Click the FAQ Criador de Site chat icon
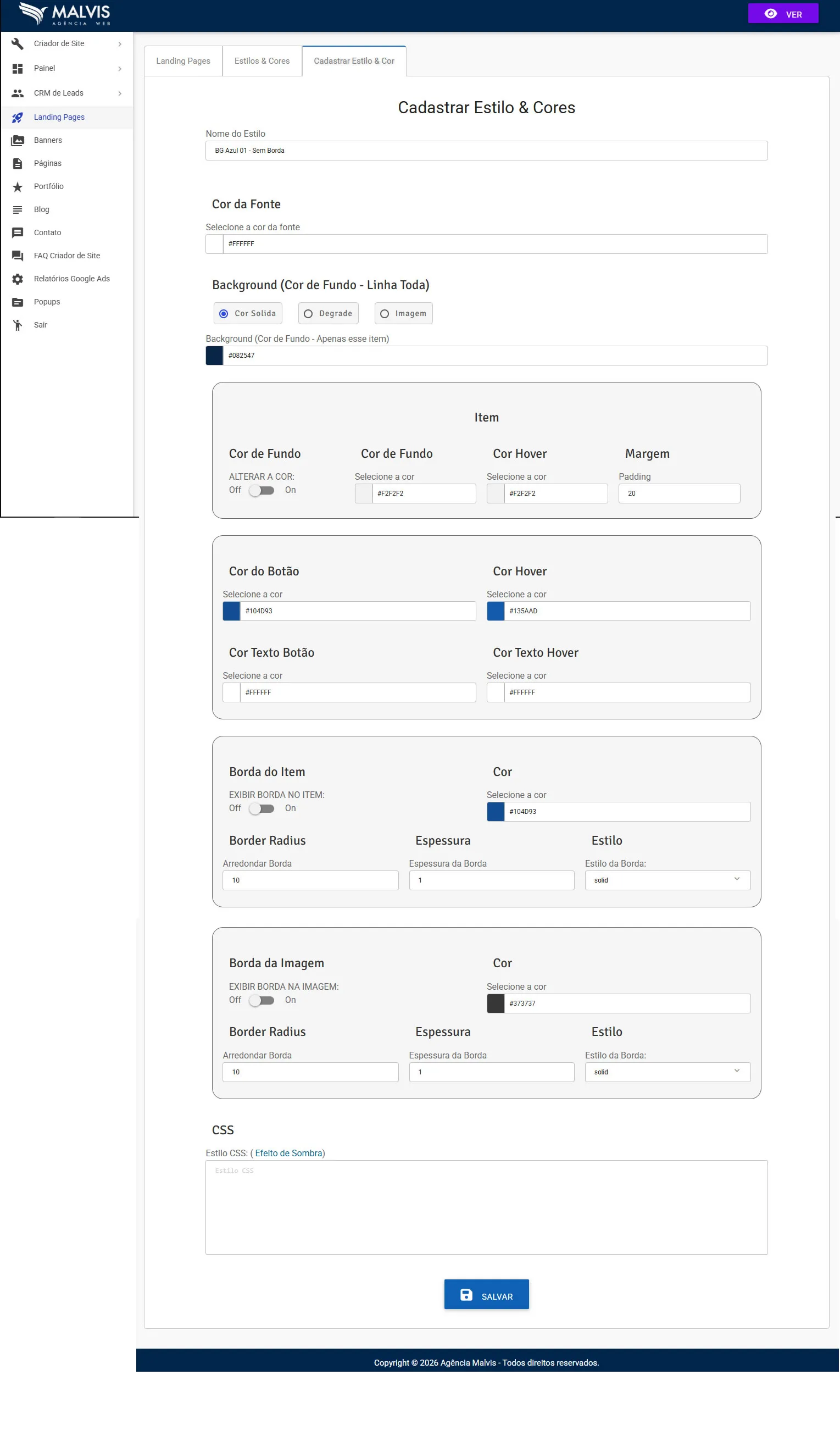This screenshot has width=840, height=1436. point(18,256)
